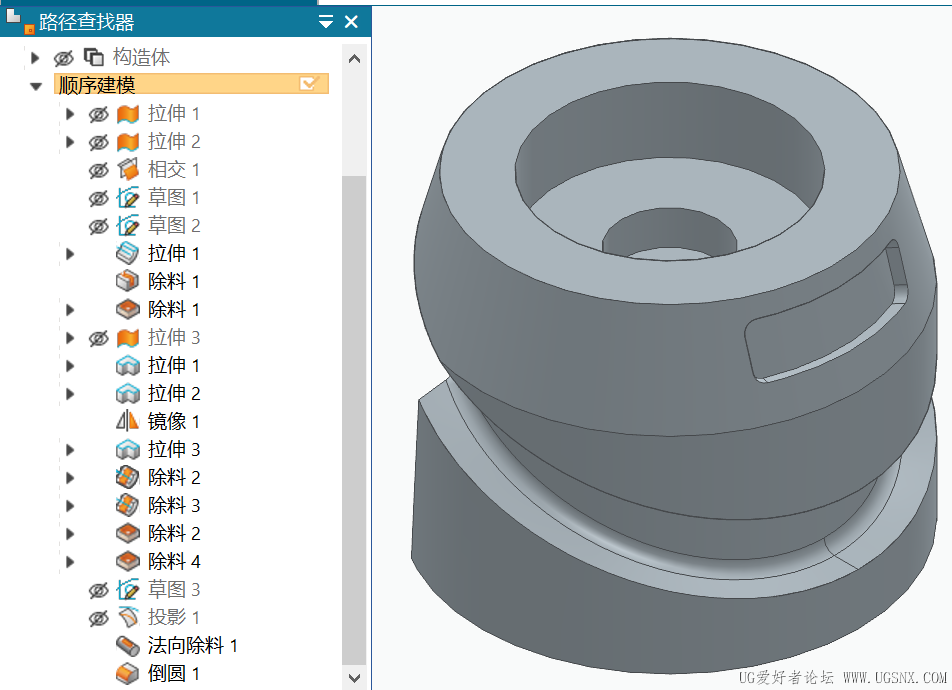This screenshot has width=952, height=690.
Task: Select the 法向除料 1 normal cutout icon
Action: point(128,645)
